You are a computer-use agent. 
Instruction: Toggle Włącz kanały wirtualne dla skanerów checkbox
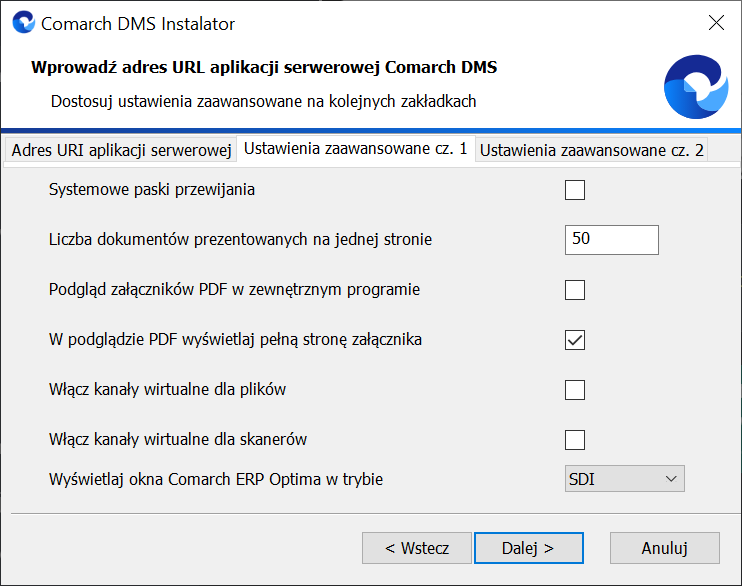point(574,440)
